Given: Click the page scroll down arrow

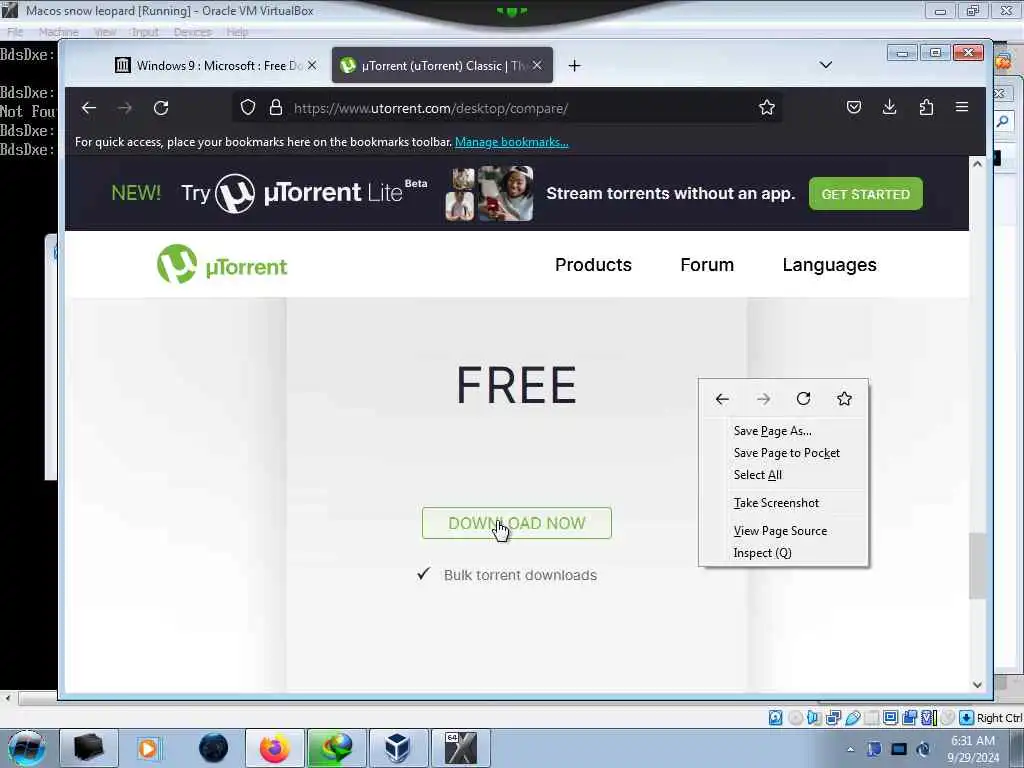Looking at the screenshot, I should [977, 684].
